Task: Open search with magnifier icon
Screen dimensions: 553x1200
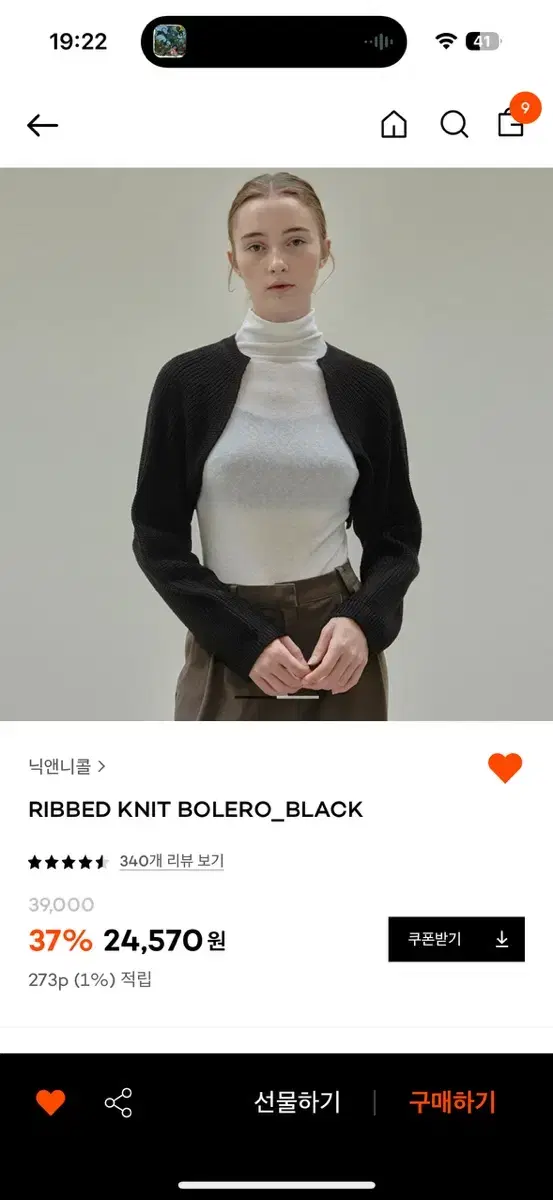Action: pyautogui.click(x=454, y=124)
